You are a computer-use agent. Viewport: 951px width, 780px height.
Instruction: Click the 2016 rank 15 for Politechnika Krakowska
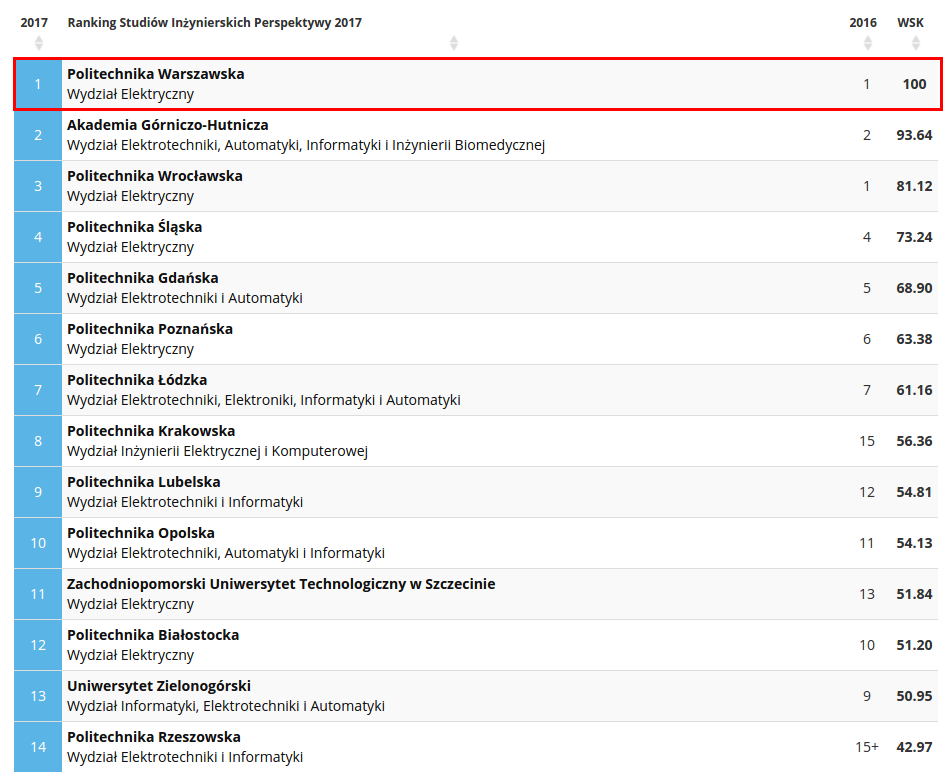[x=867, y=440]
